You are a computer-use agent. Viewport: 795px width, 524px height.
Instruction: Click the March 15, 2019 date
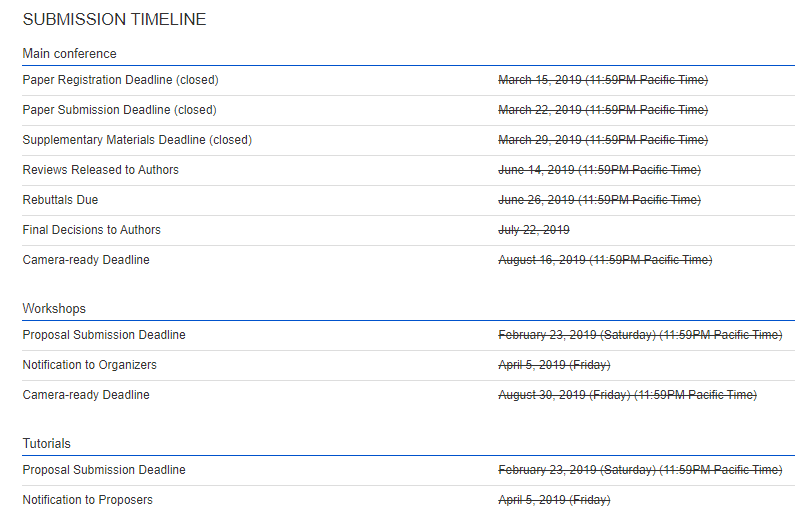click(x=603, y=80)
